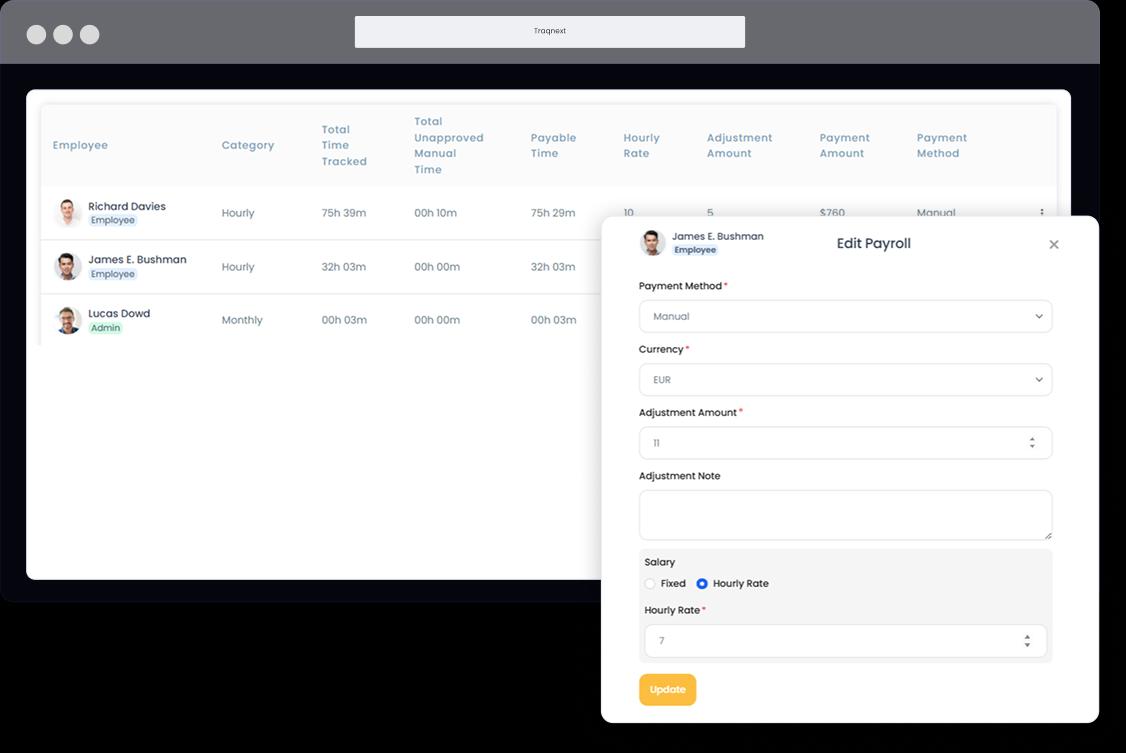Open the Payment Method dropdown
This screenshot has width=1126, height=753.
(845, 316)
